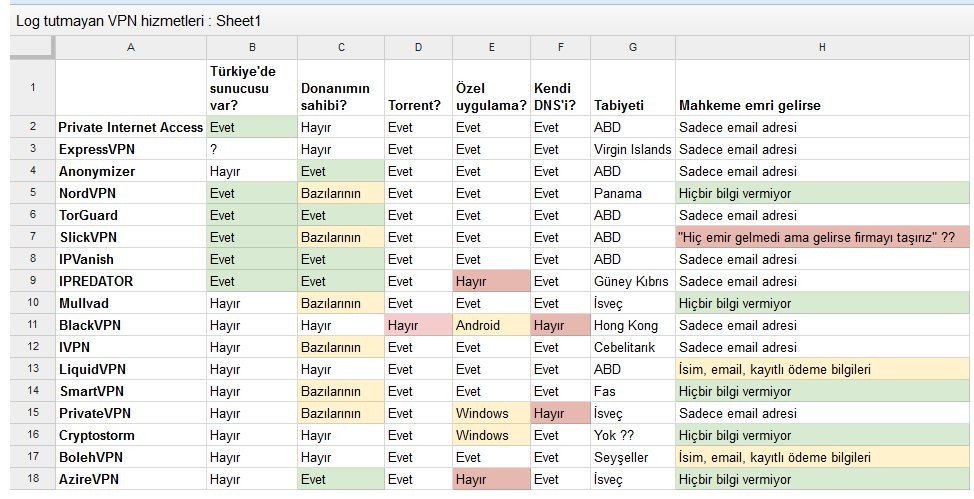The height and width of the screenshot is (499, 974).
Task: Click 'Torrent?' header cell
Action: click(418, 88)
